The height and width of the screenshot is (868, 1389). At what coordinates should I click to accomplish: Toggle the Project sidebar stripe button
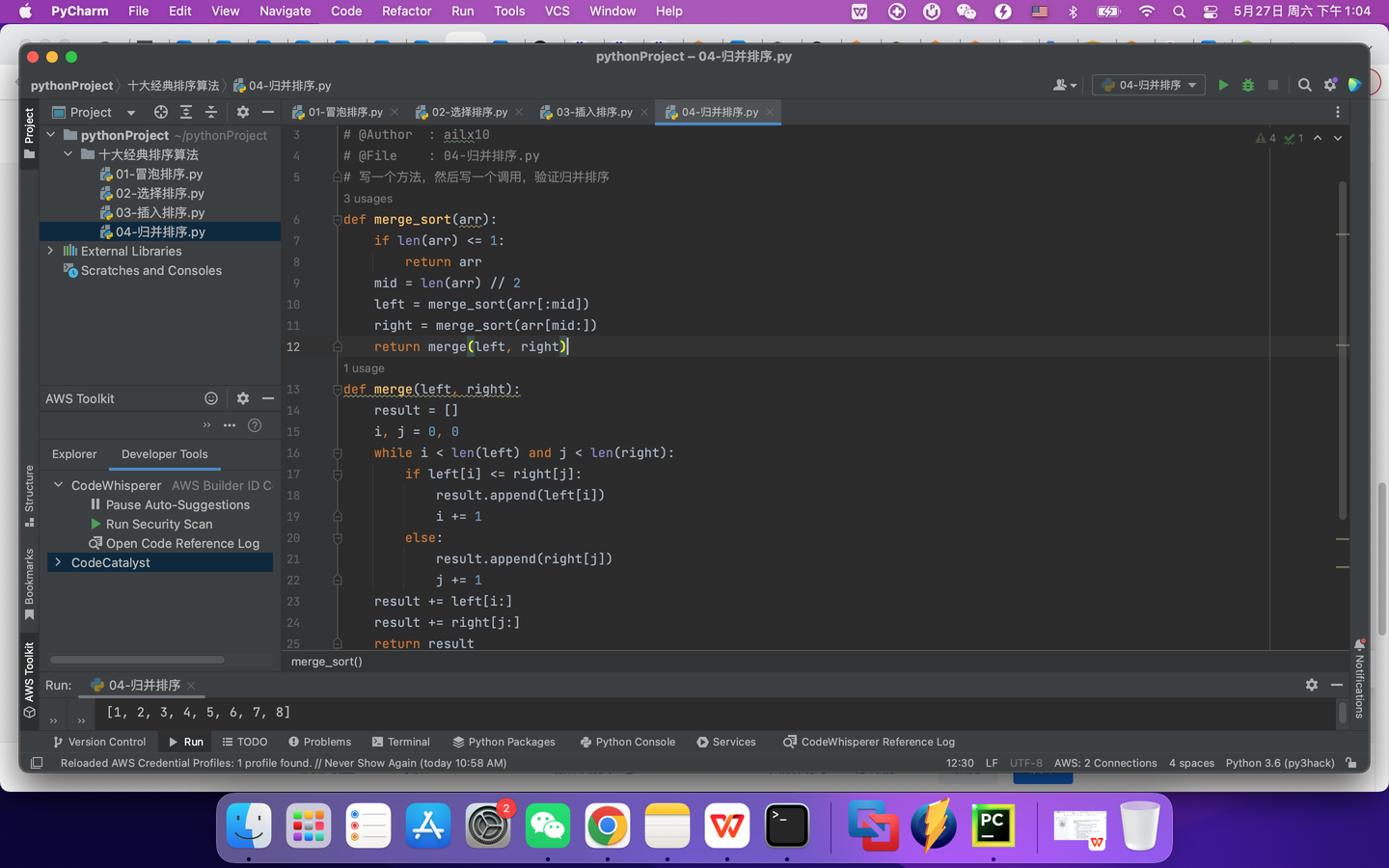pos(29,133)
